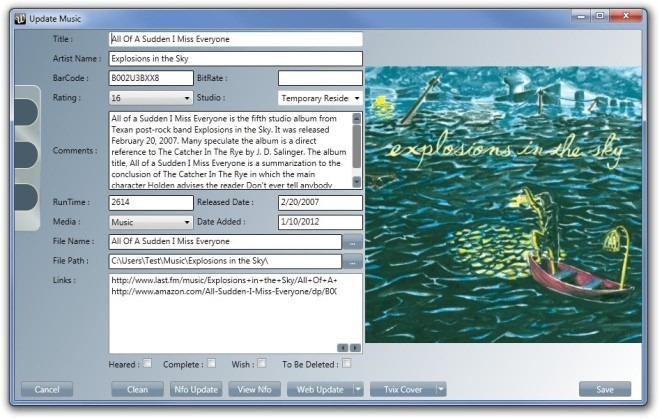Open View Nfo
This screenshot has height=419, width=660.
254,390
